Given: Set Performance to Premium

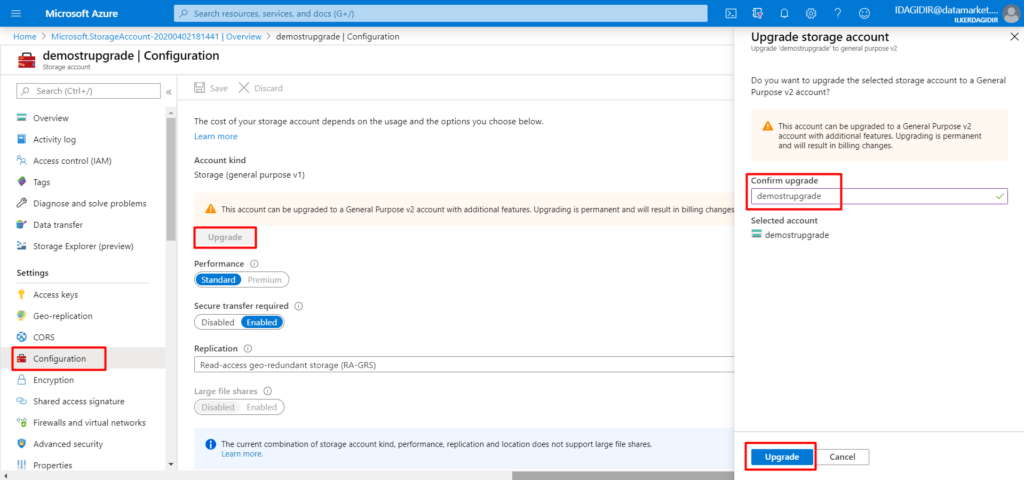Looking at the screenshot, I should 264,280.
